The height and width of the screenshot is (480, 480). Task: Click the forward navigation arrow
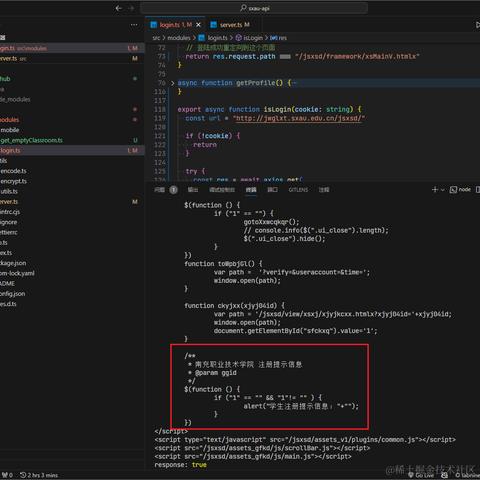(x=131, y=8)
